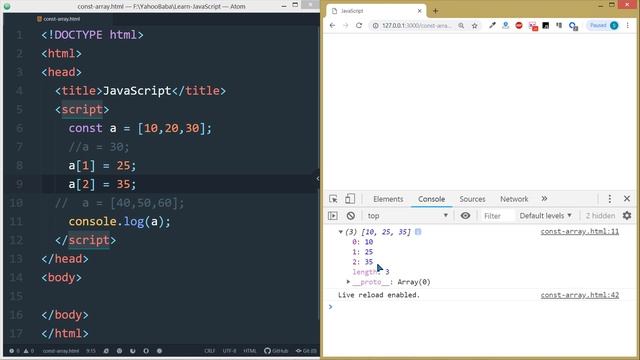Screen dimensions: 640x360
Task: Click the Paused profile button
Action: (x=603, y=25)
